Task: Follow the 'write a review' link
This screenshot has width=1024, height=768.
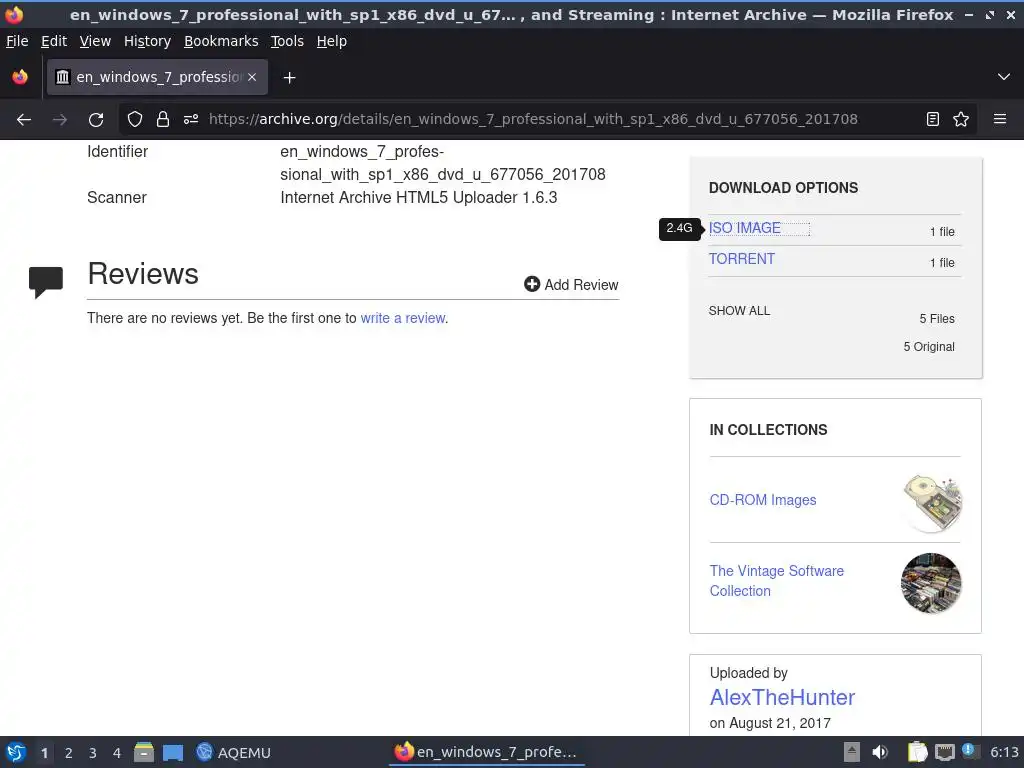Action: click(402, 318)
